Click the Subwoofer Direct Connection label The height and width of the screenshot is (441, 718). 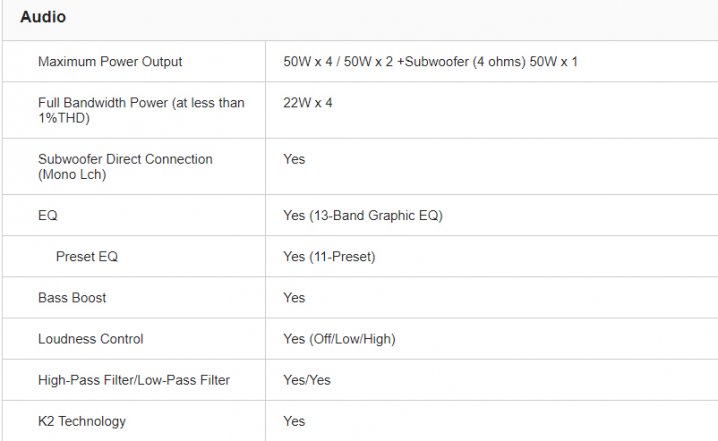point(125,159)
